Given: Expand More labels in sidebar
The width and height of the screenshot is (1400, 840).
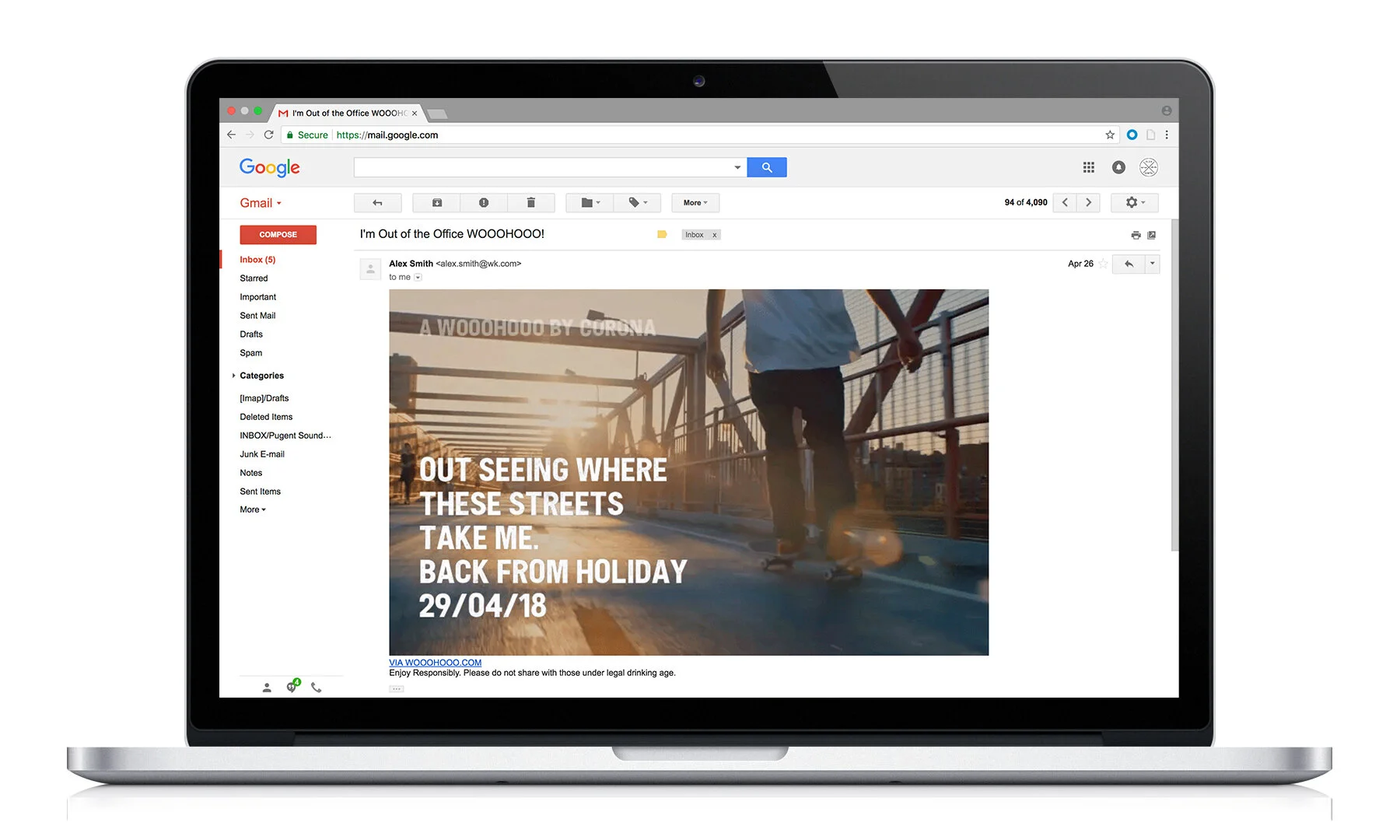Looking at the screenshot, I should (x=253, y=510).
